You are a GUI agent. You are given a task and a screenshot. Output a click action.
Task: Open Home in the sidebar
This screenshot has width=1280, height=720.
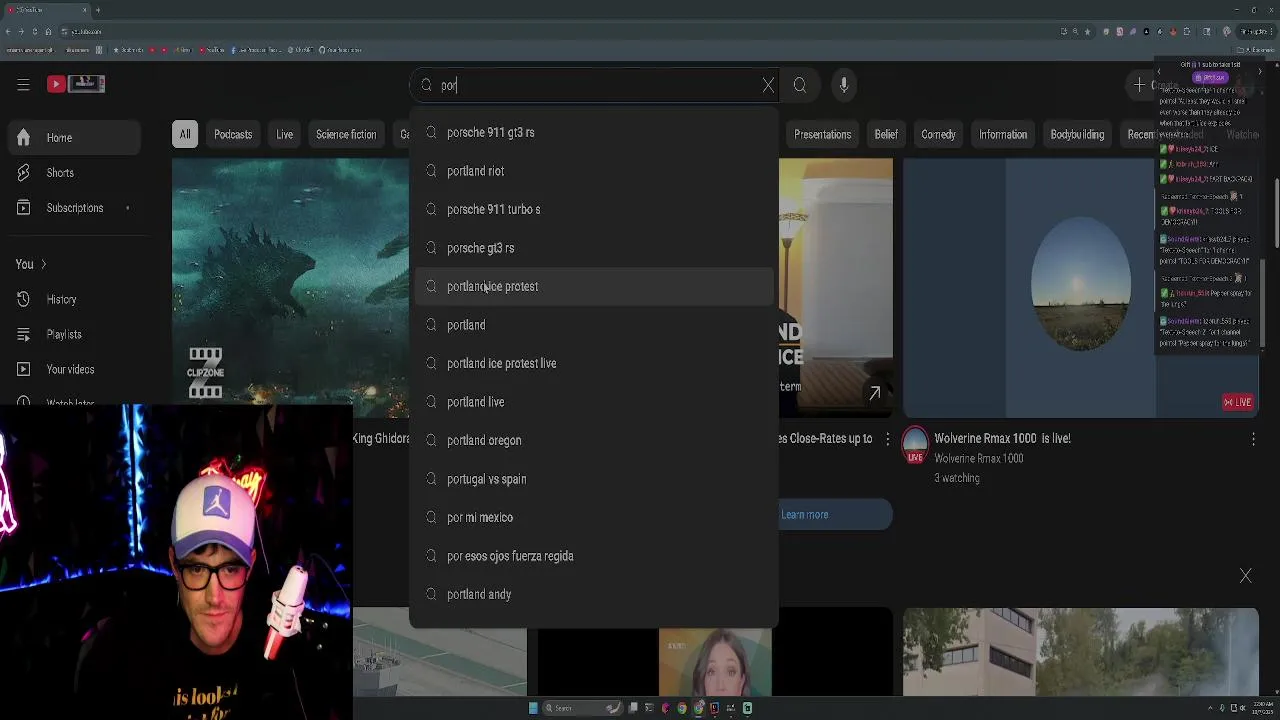point(74,138)
